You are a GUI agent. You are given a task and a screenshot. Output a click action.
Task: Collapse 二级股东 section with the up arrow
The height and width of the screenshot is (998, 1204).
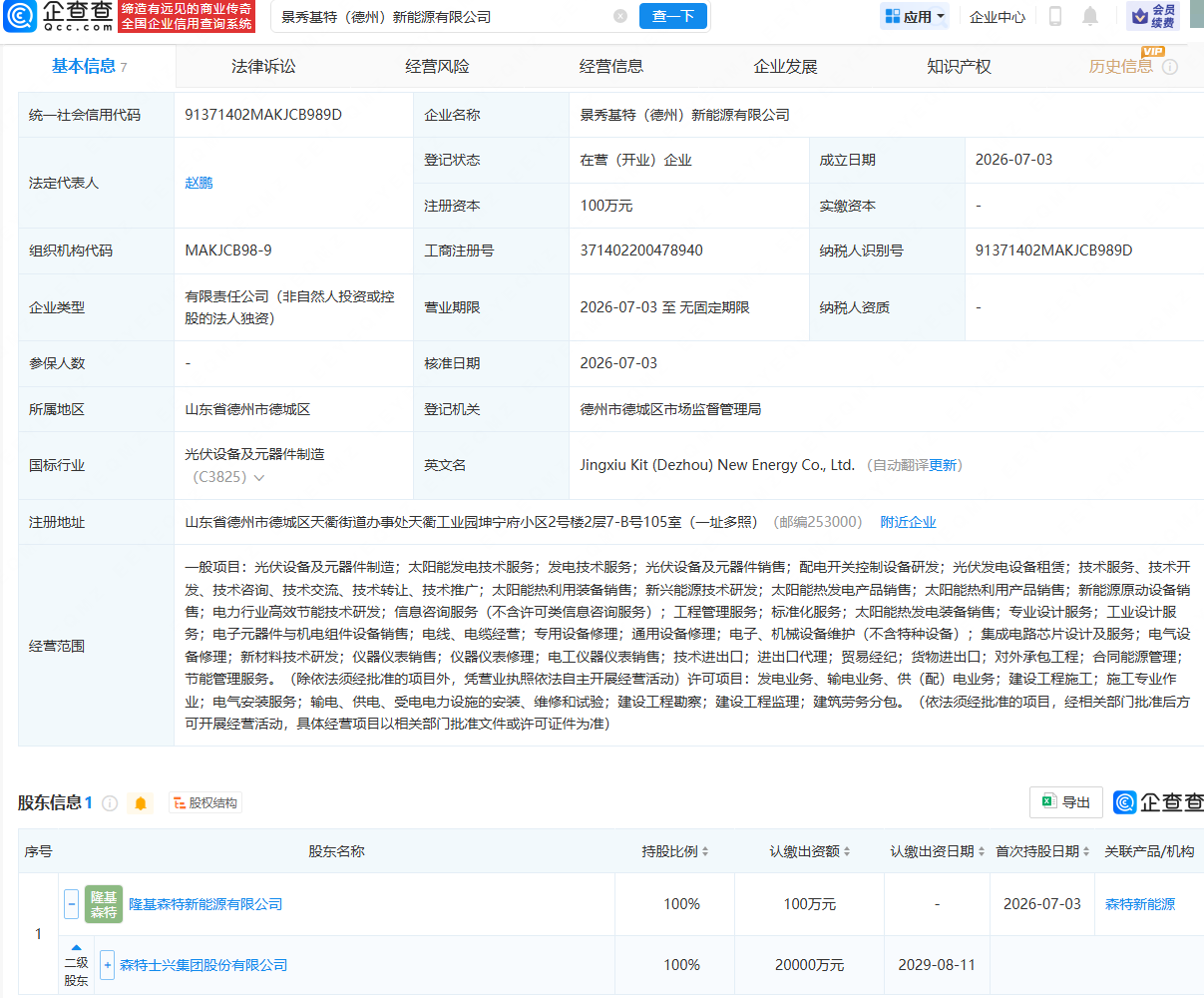[x=76, y=948]
